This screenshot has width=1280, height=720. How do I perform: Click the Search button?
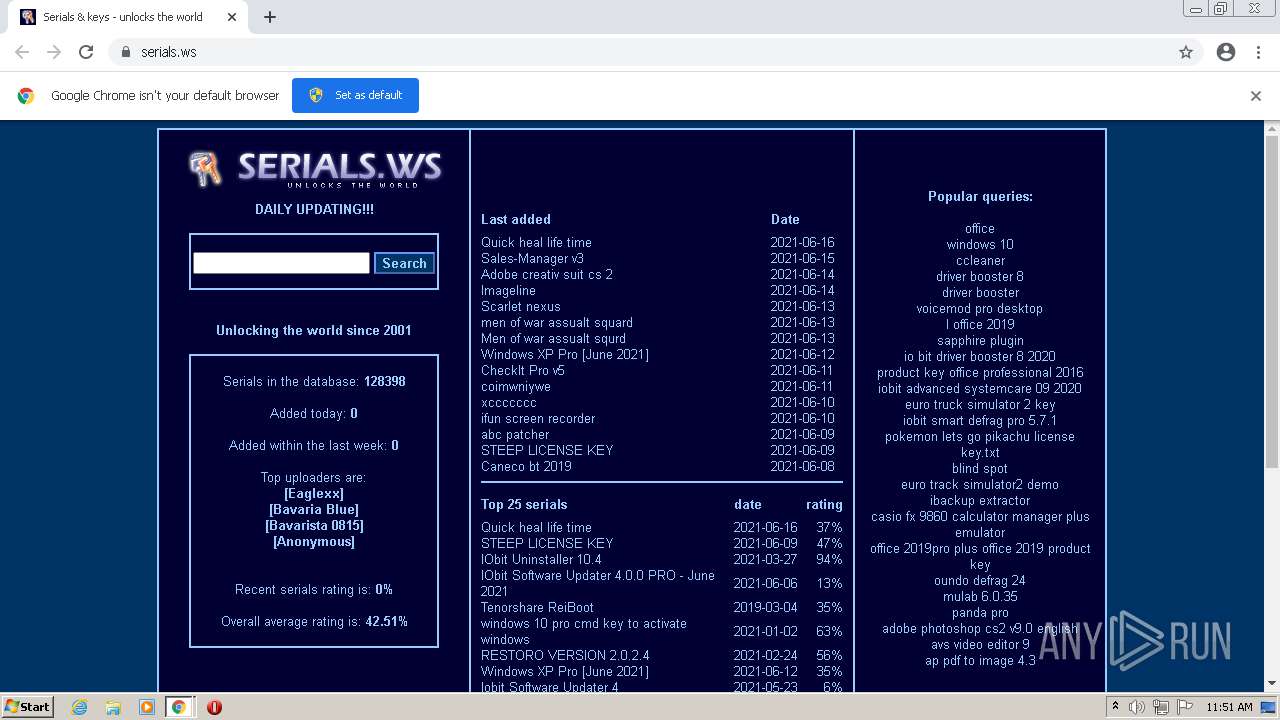pyautogui.click(x=404, y=263)
